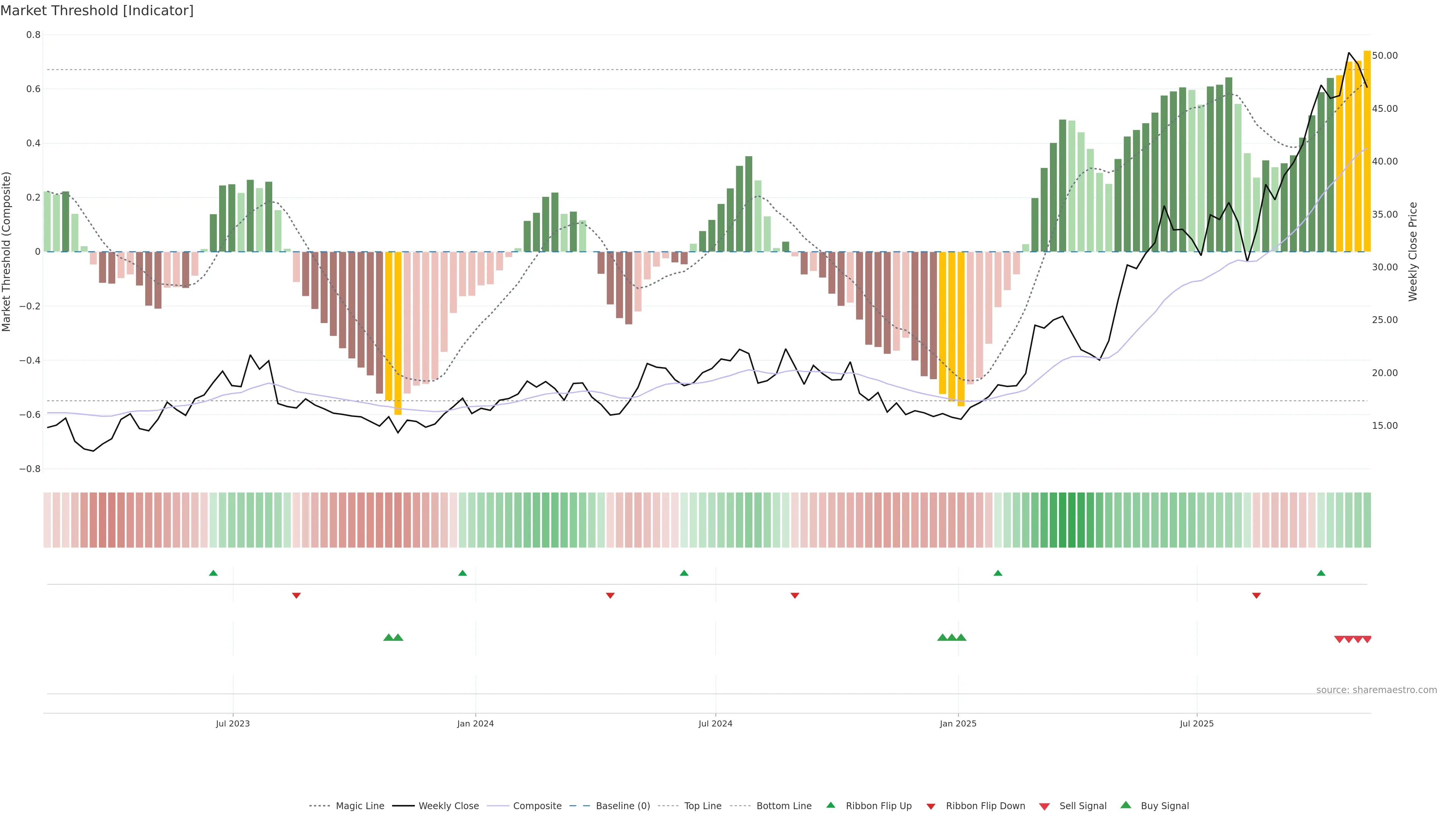1456x819 pixels.
Task: Hide the Top Line using the legend
Action: (703, 806)
